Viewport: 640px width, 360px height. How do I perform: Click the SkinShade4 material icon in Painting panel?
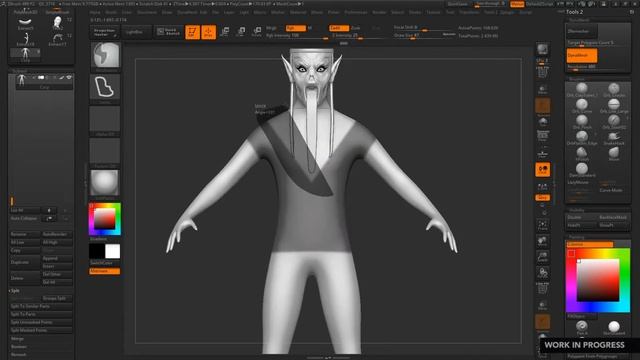coord(613,327)
